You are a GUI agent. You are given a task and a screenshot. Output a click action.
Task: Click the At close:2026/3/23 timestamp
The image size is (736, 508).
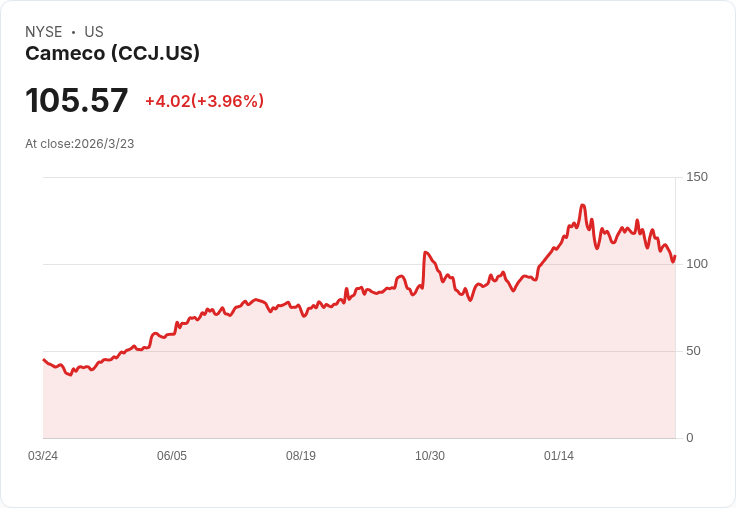coord(79,144)
